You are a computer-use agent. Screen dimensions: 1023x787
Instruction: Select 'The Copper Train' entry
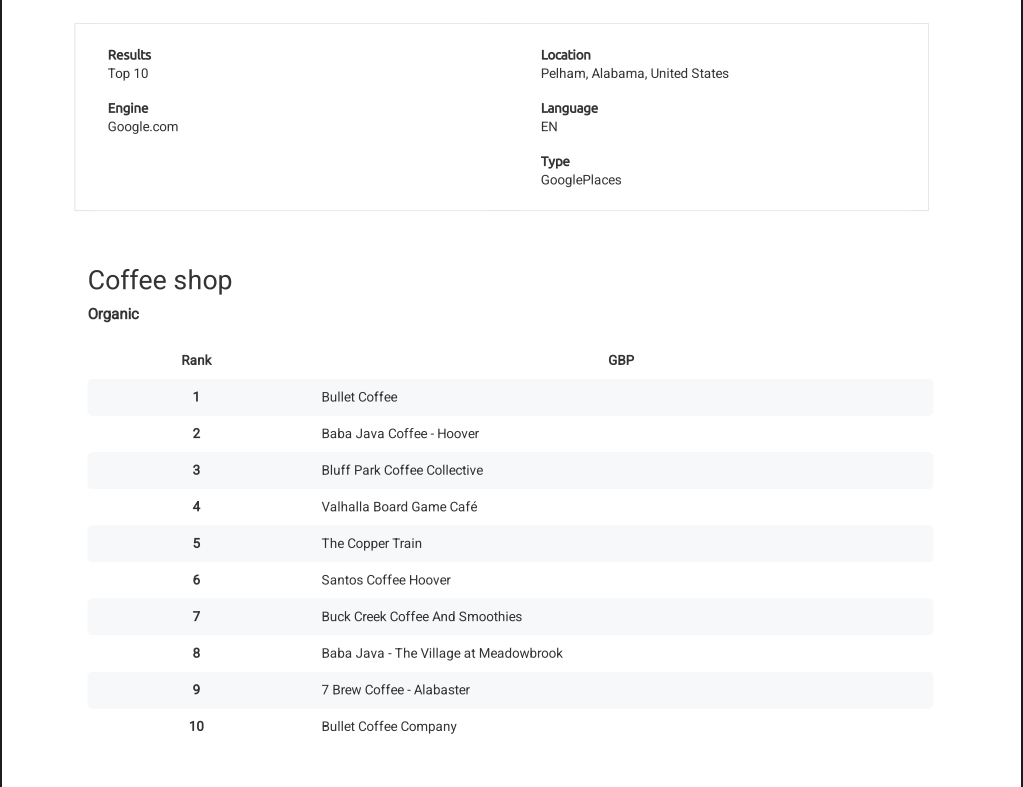(371, 543)
